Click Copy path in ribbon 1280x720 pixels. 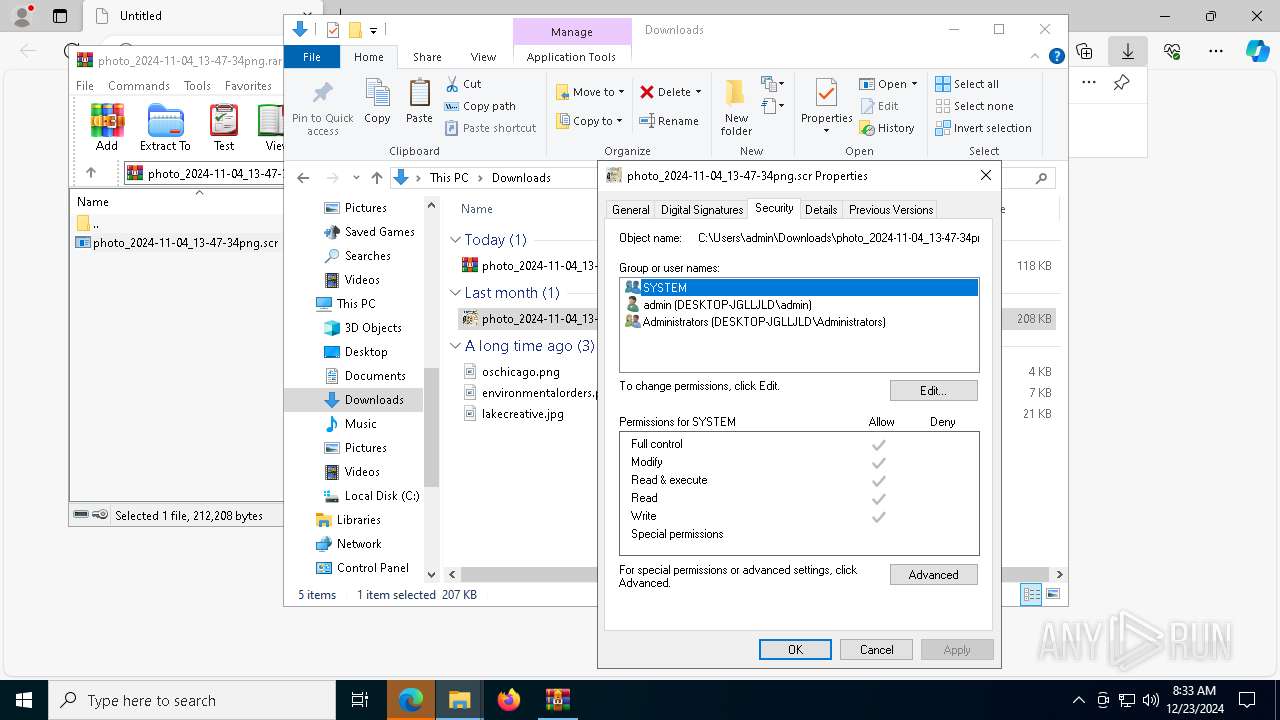tap(480, 106)
